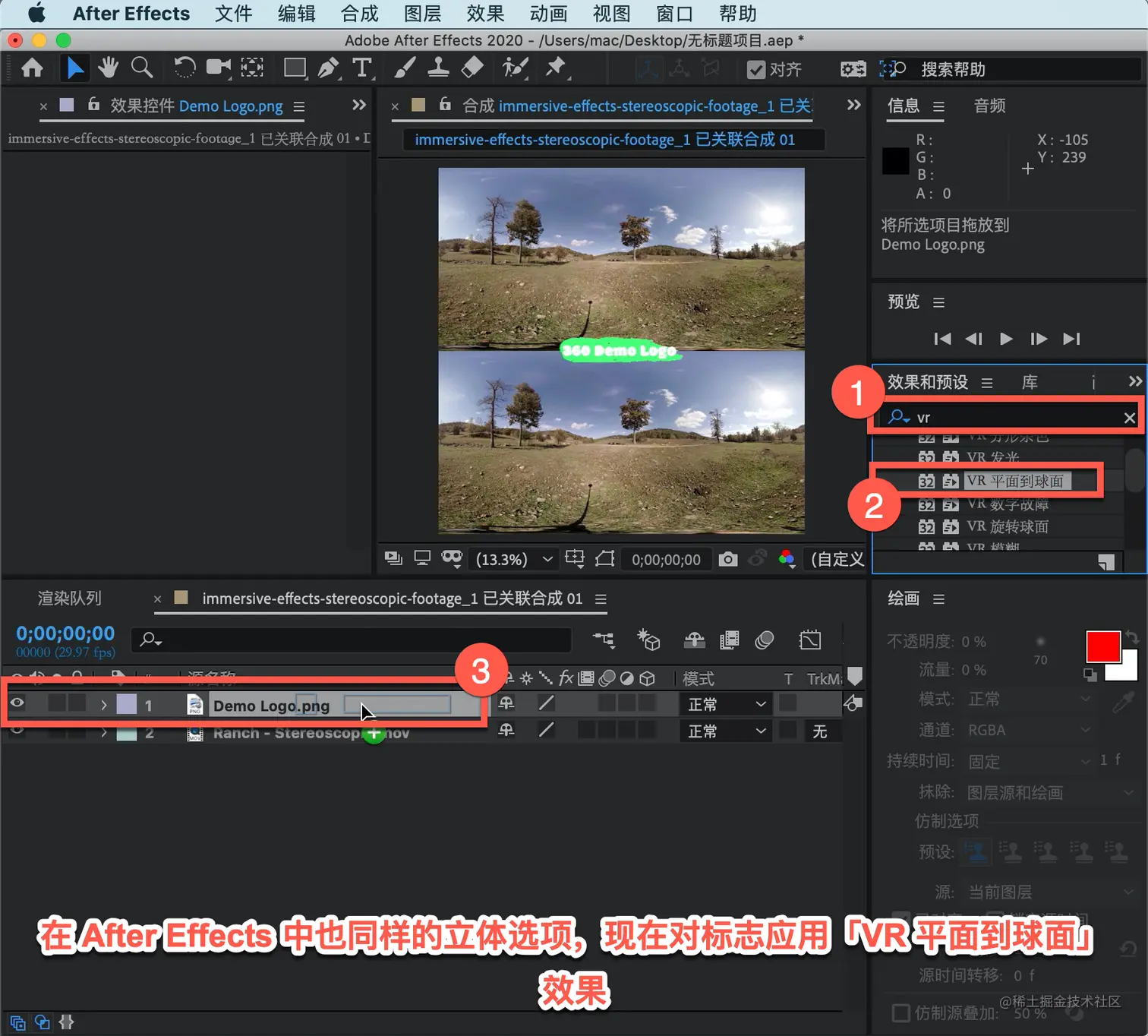
Task: Select the Horizontal Type tool
Action: 363,68
